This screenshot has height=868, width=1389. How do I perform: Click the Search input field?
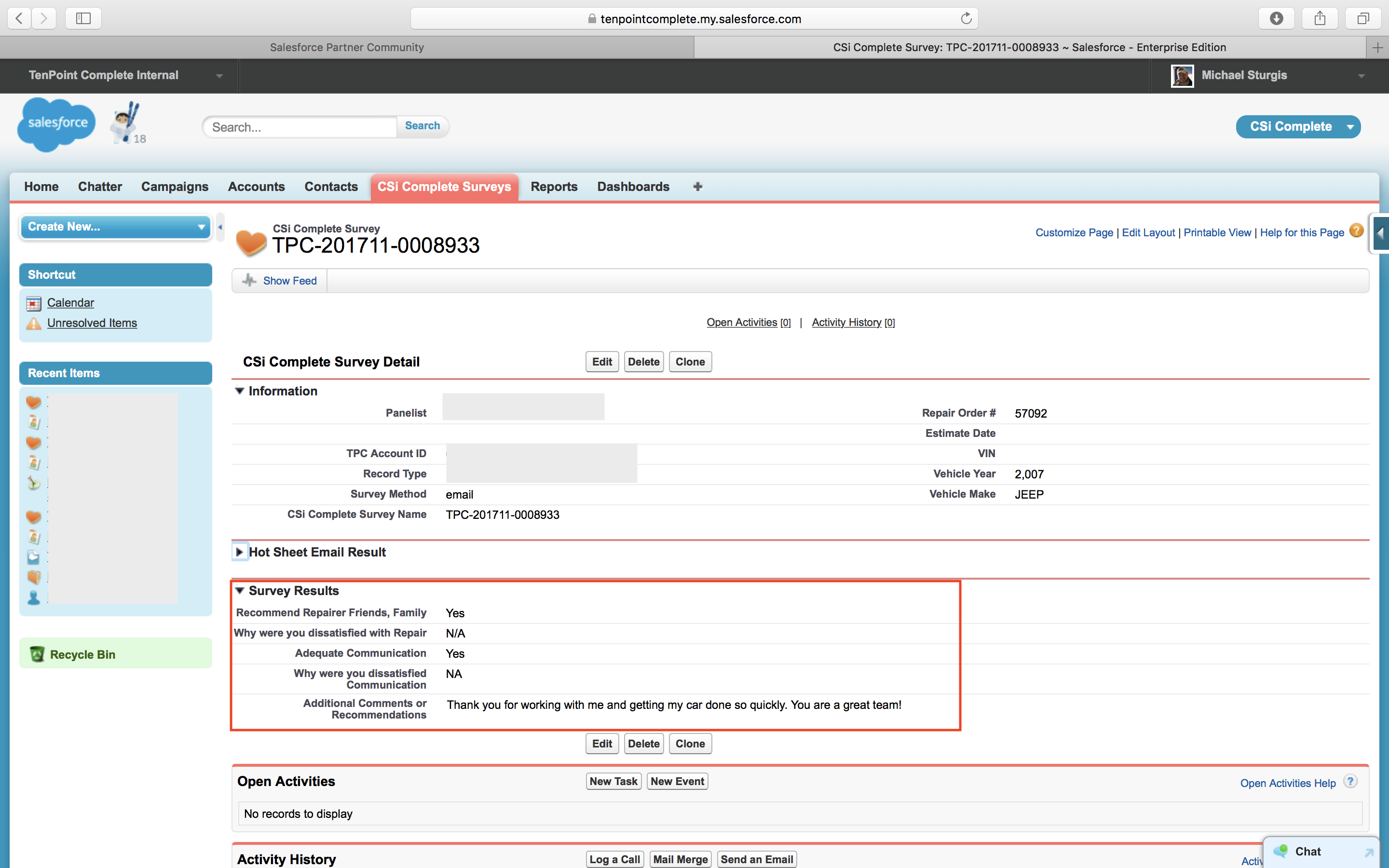pyautogui.click(x=300, y=127)
